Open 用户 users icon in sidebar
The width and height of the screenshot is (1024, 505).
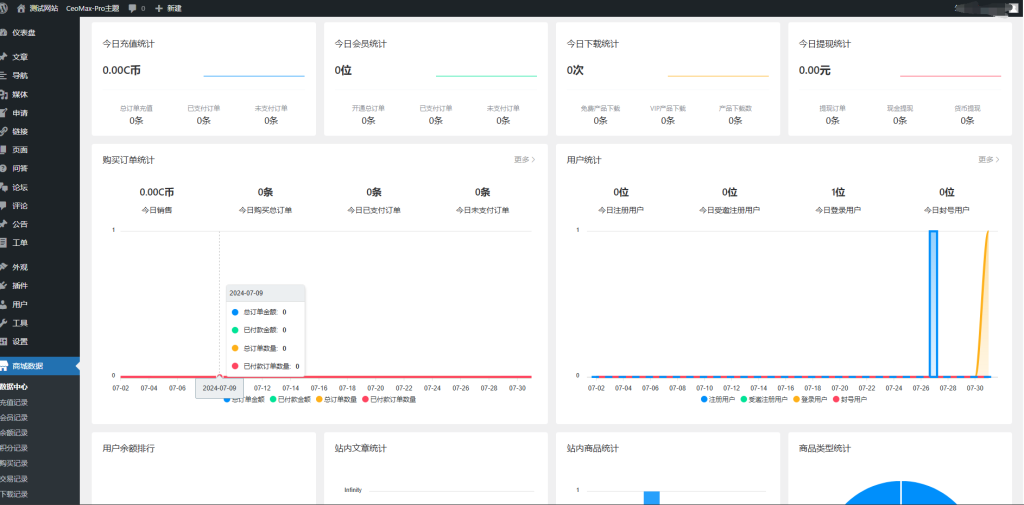tap(3, 304)
